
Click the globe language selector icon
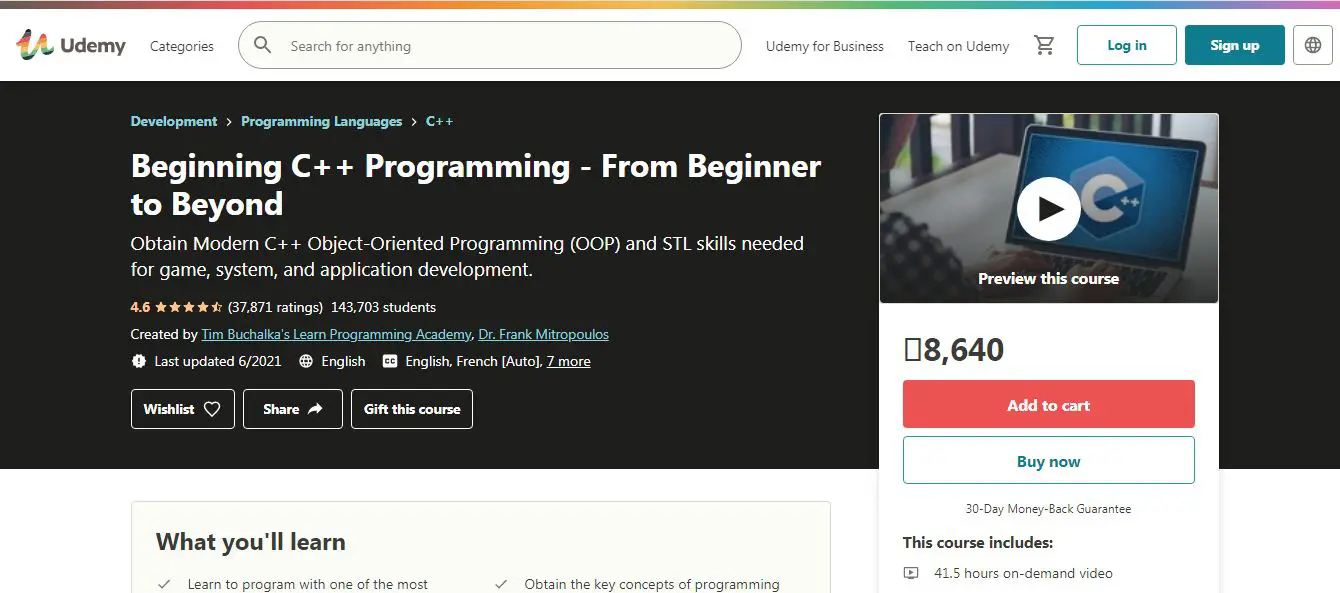(x=1313, y=45)
